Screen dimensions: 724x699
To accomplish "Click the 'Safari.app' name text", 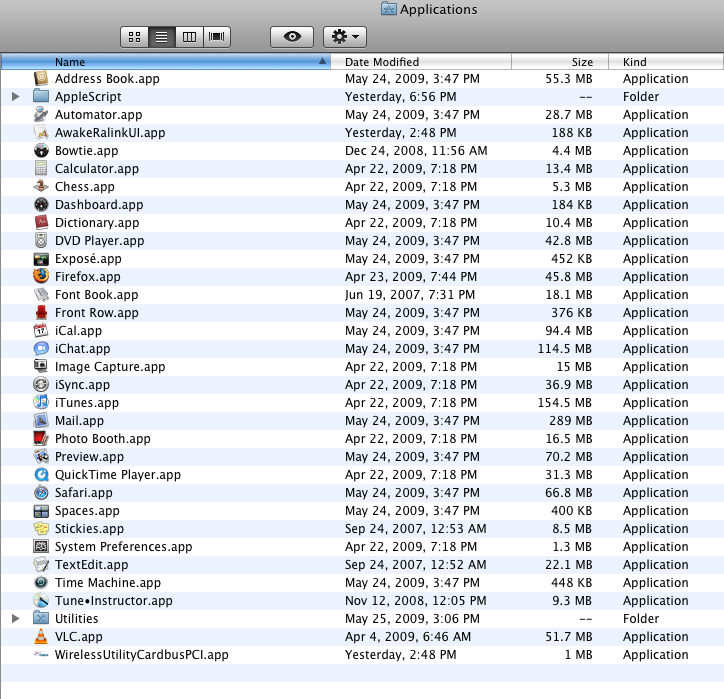I will [84, 493].
